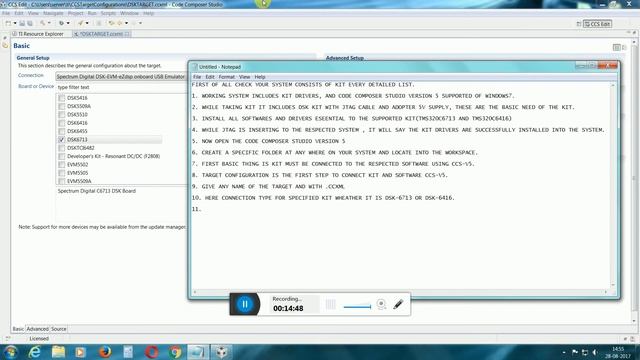Screen dimensions: 640x360
Task: Click the recorder volume level slider
Action: pos(358,307)
